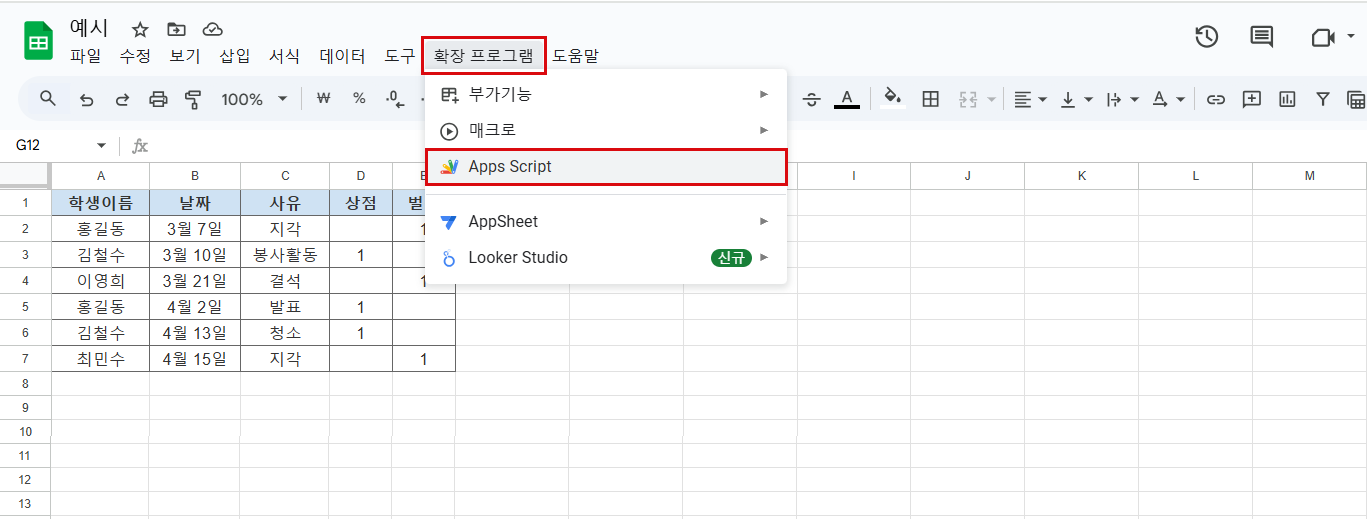Open the 100% zoom dropdown
This screenshot has height=519, width=1367.
[254, 99]
